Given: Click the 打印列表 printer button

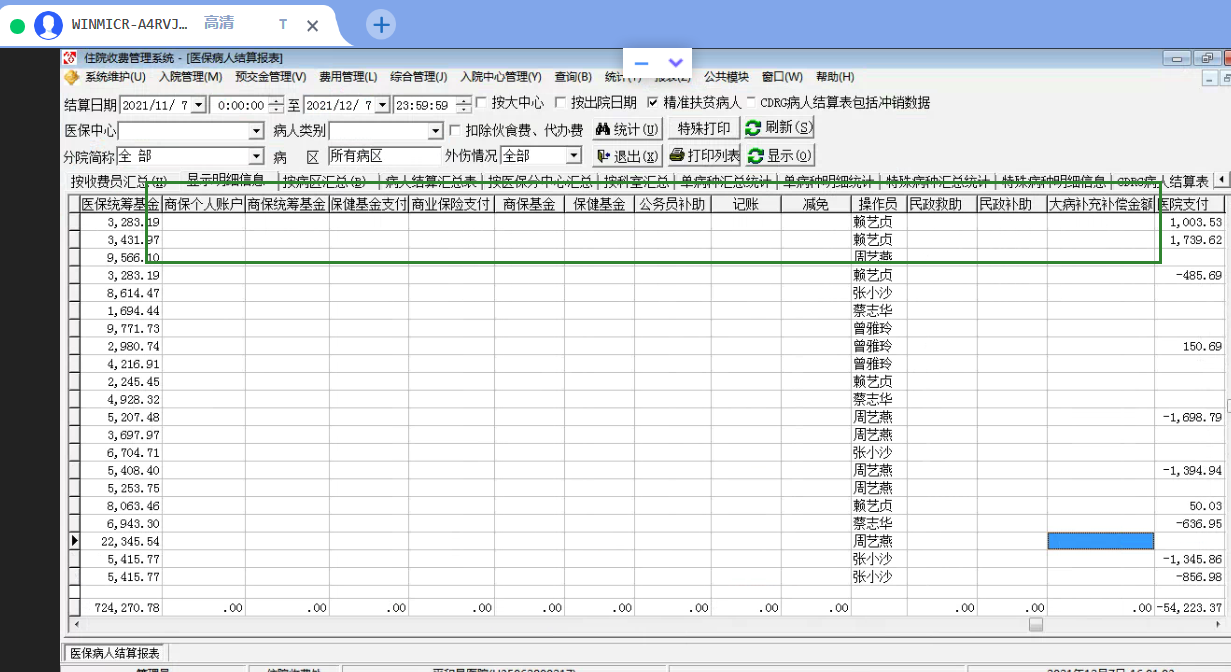Looking at the screenshot, I should (x=704, y=155).
